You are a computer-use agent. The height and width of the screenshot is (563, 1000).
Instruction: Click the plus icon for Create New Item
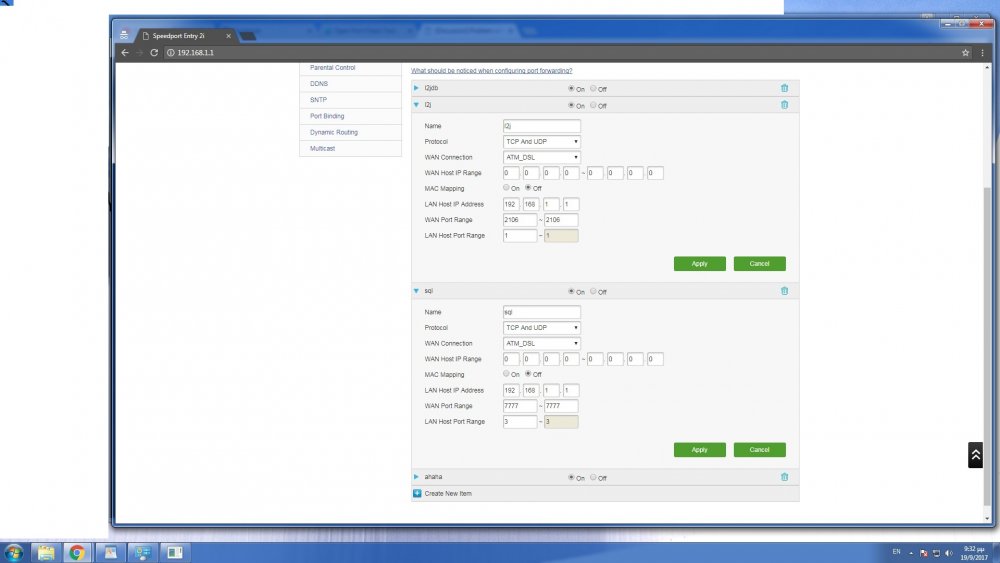click(417, 493)
